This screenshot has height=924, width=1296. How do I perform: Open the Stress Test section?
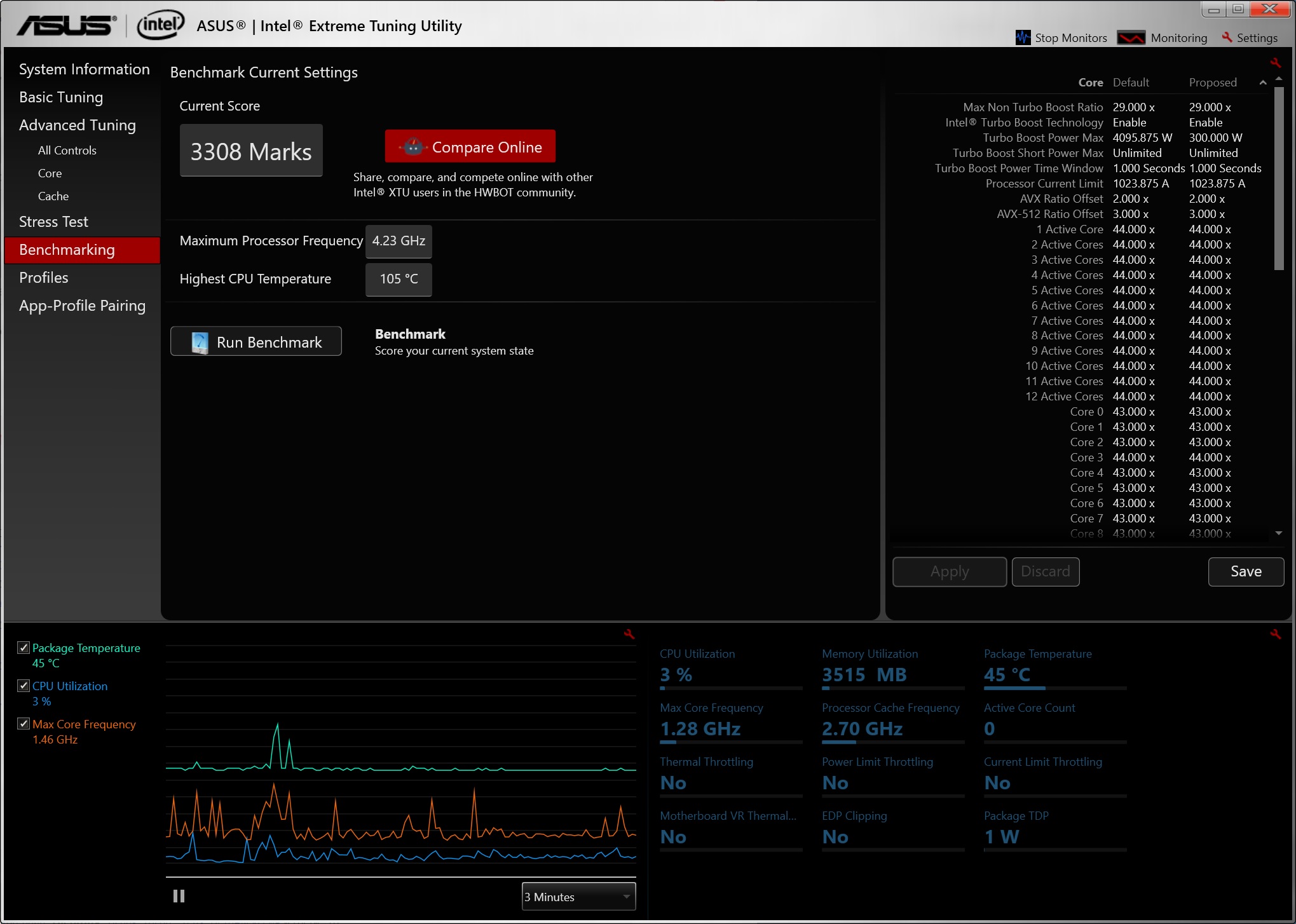pos(53,222)
